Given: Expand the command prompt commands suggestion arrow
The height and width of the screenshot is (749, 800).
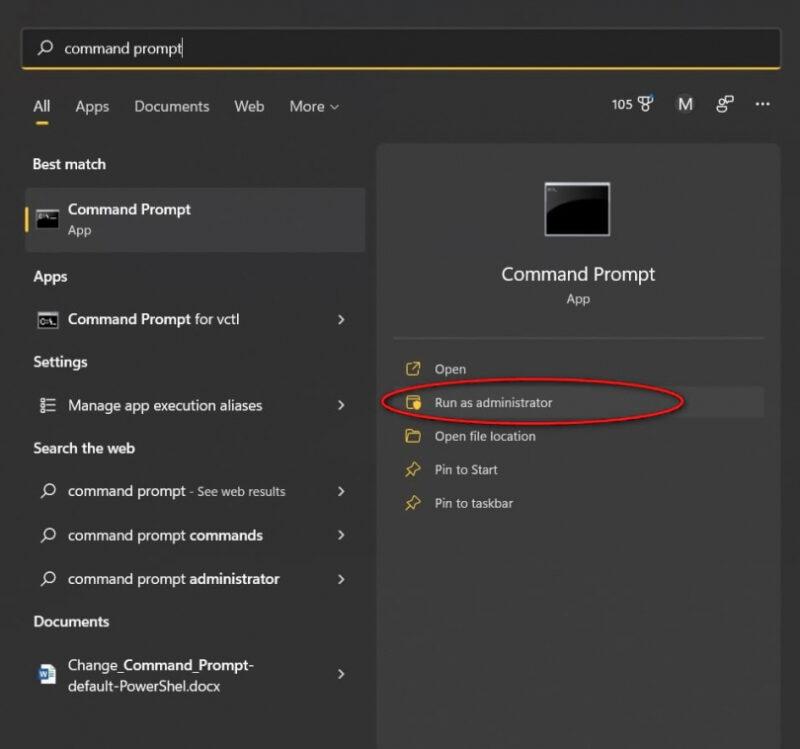Looking at the screenshot, I should 341,535.
